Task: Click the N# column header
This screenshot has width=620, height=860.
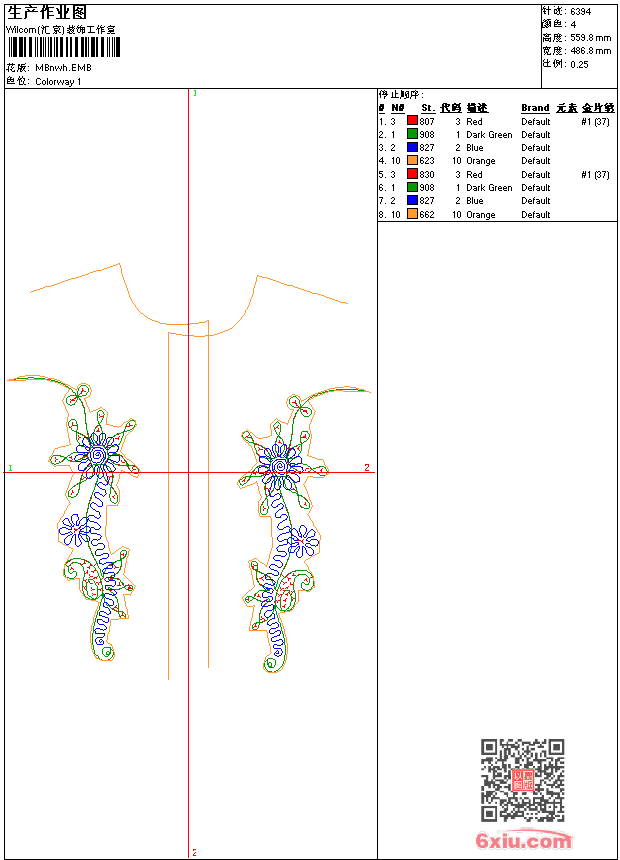Action: pyautogui.click(x=398, y=108)
